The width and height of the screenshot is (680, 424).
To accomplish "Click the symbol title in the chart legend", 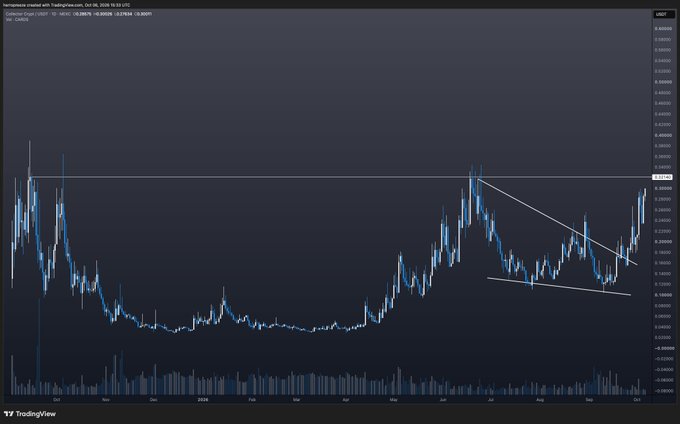I will pos(38,14).
